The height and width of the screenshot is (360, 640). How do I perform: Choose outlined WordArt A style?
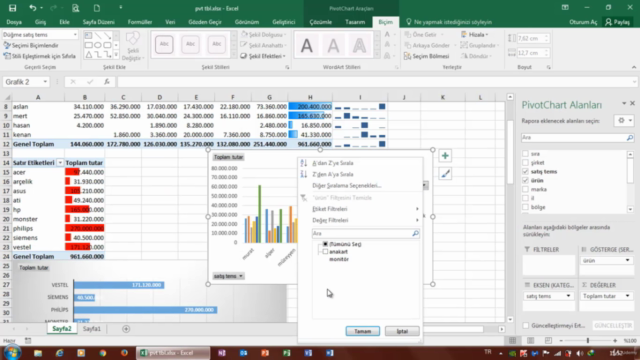pos(359,45)
